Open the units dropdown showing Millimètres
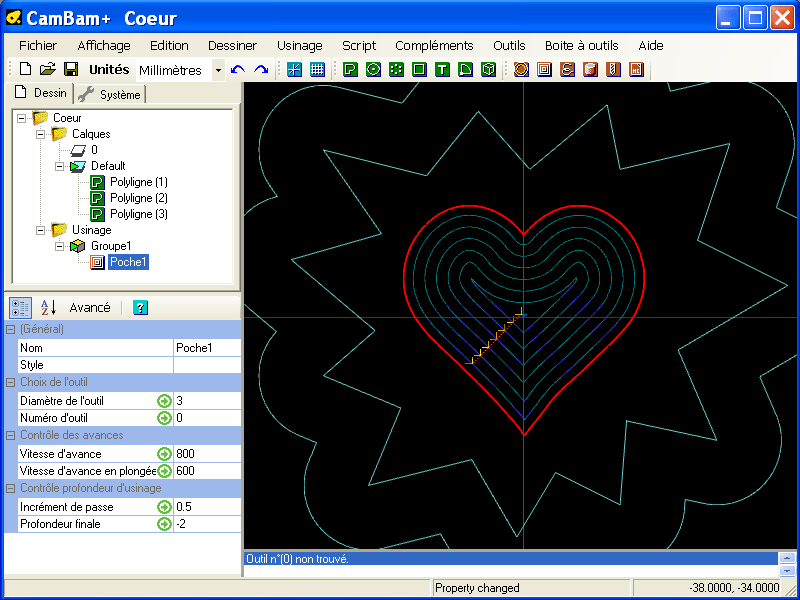 218,70
